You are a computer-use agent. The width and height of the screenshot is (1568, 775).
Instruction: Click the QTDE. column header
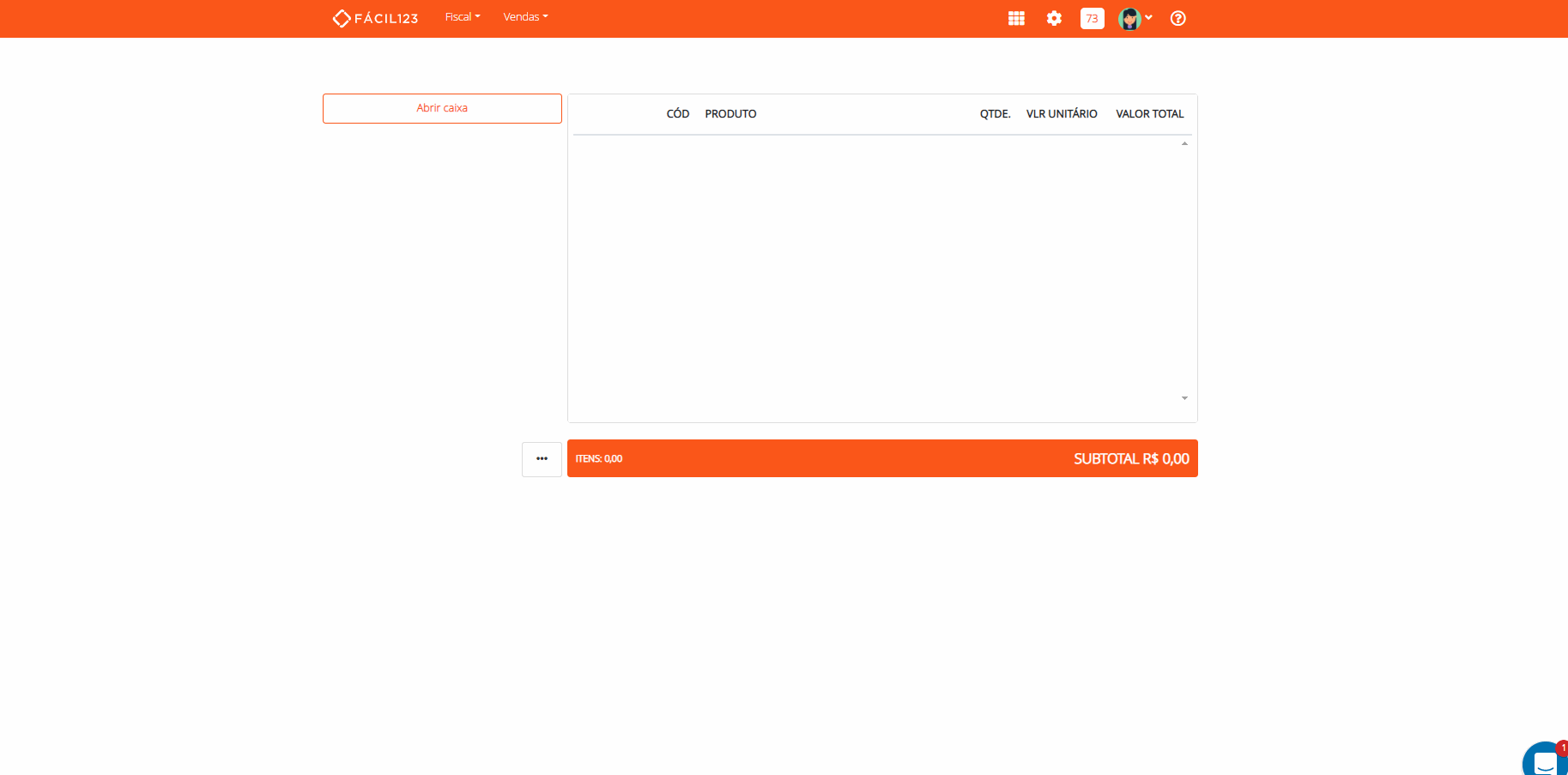(996, 114)
